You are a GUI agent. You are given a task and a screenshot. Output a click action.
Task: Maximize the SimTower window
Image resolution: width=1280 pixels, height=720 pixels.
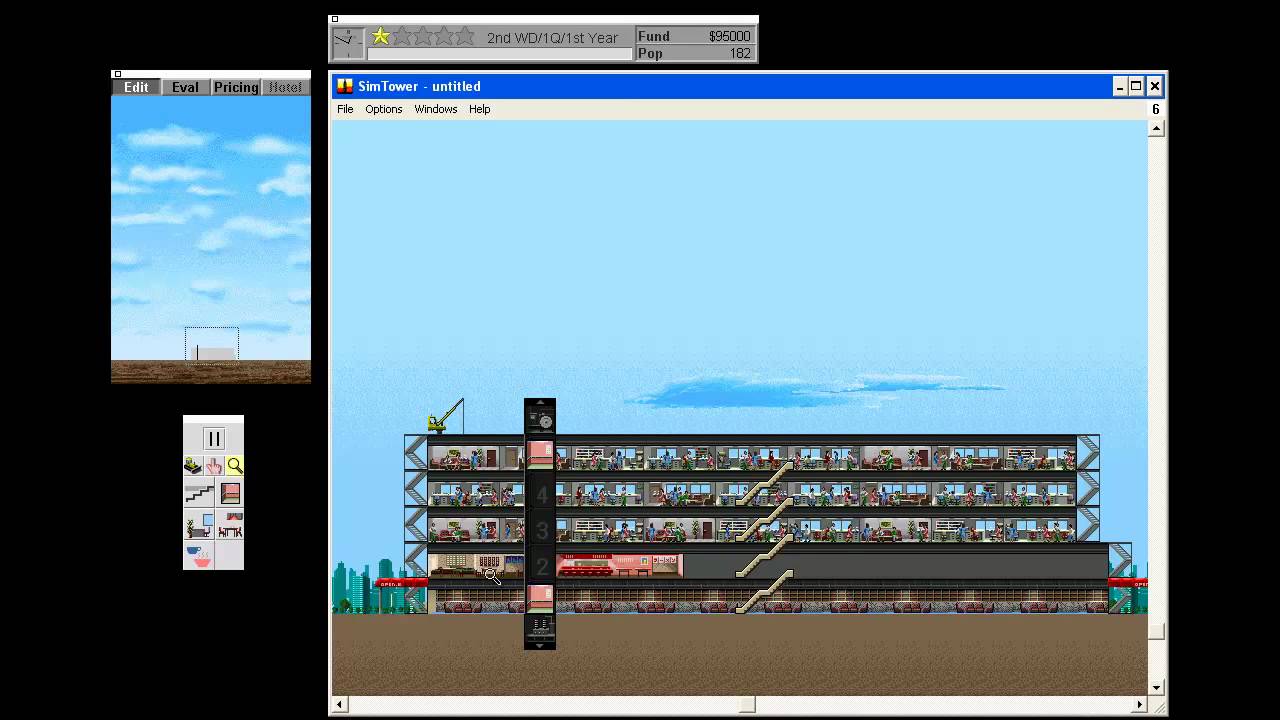pyautogui.click(x=1136, y=86)
